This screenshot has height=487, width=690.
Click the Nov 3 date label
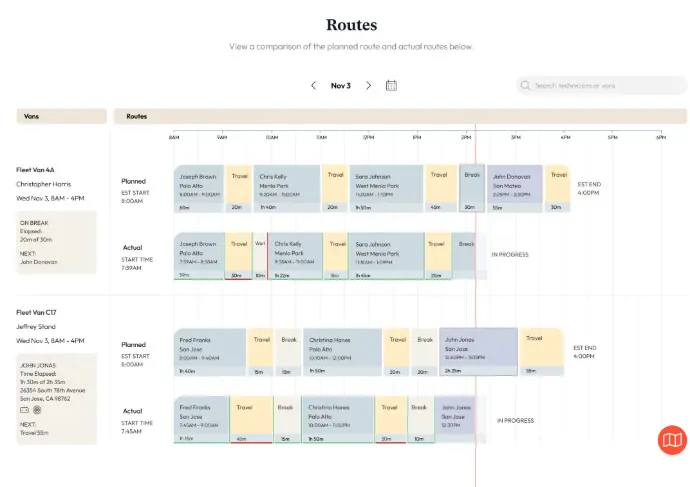(341, 86)
